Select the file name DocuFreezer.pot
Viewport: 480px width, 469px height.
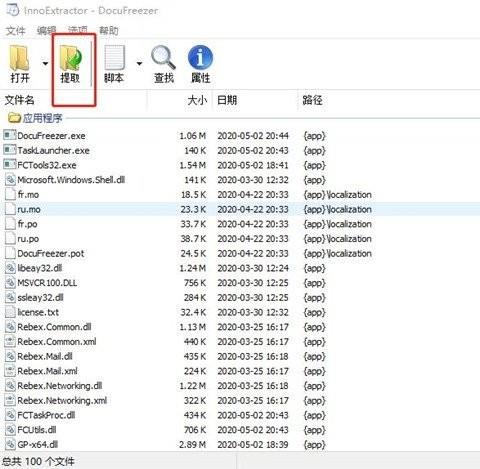click(x=51, y=253)
